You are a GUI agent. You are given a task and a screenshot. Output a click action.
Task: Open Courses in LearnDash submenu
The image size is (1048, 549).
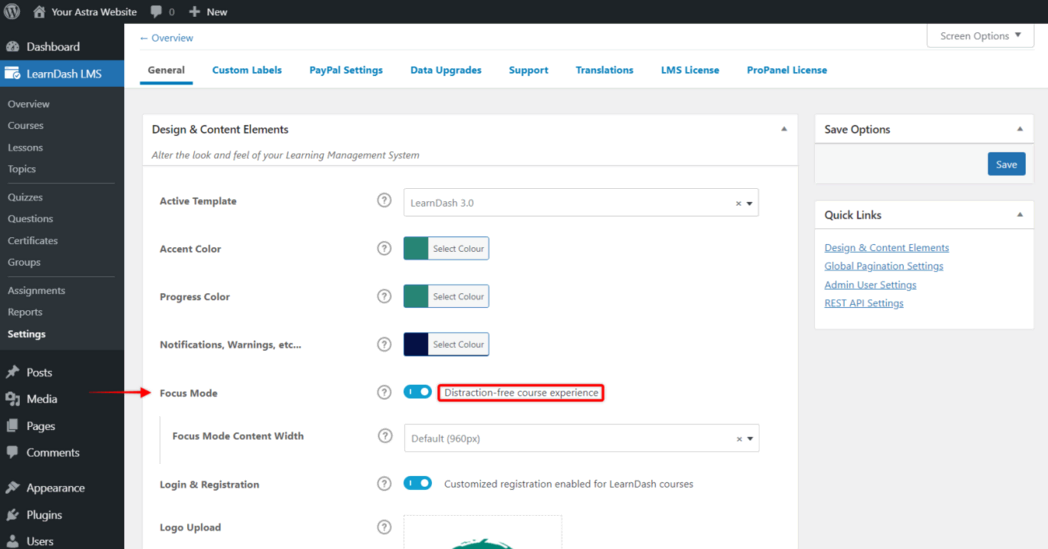(26, 126)
